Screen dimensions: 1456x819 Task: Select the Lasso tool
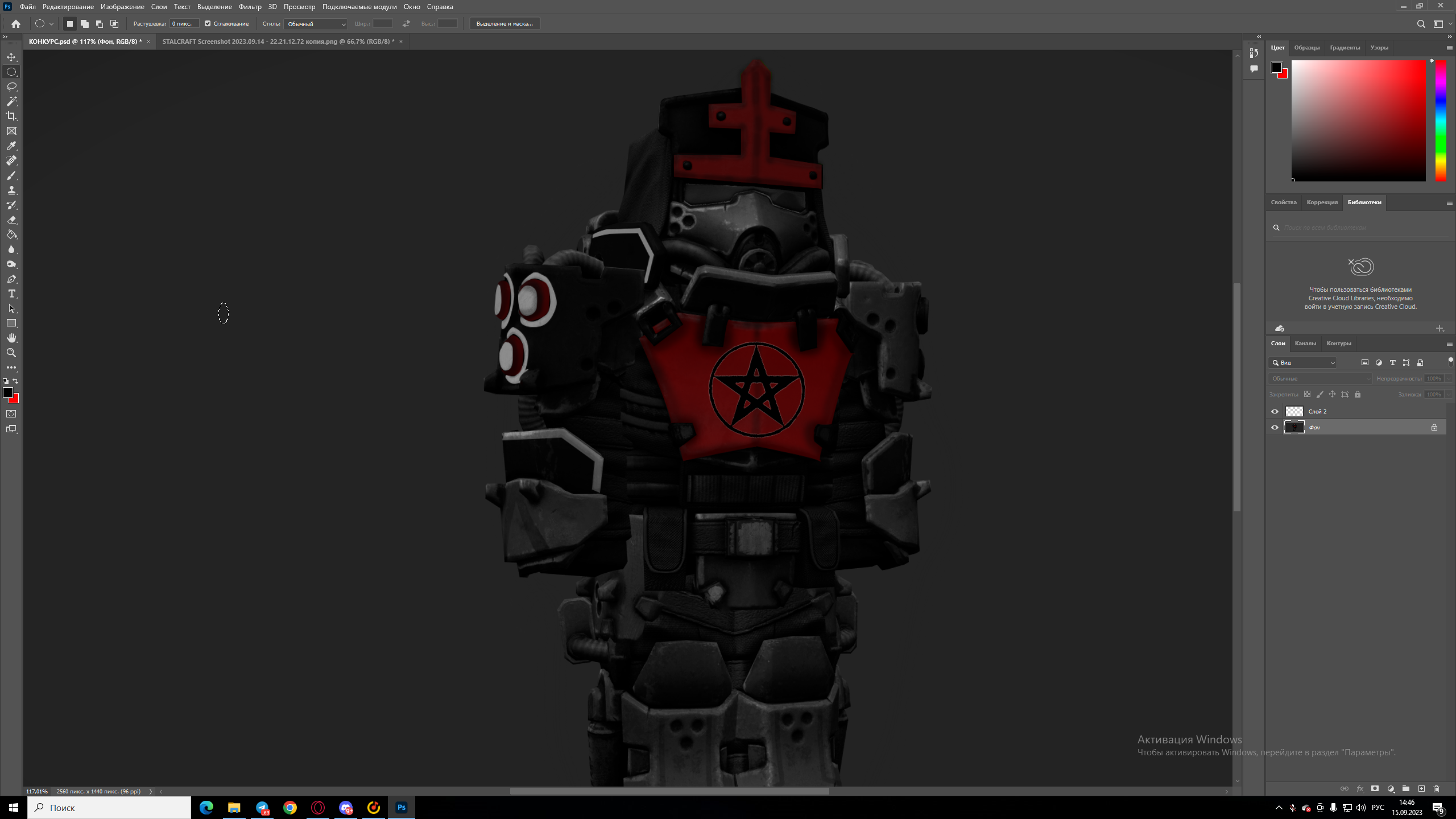point(11,86)
